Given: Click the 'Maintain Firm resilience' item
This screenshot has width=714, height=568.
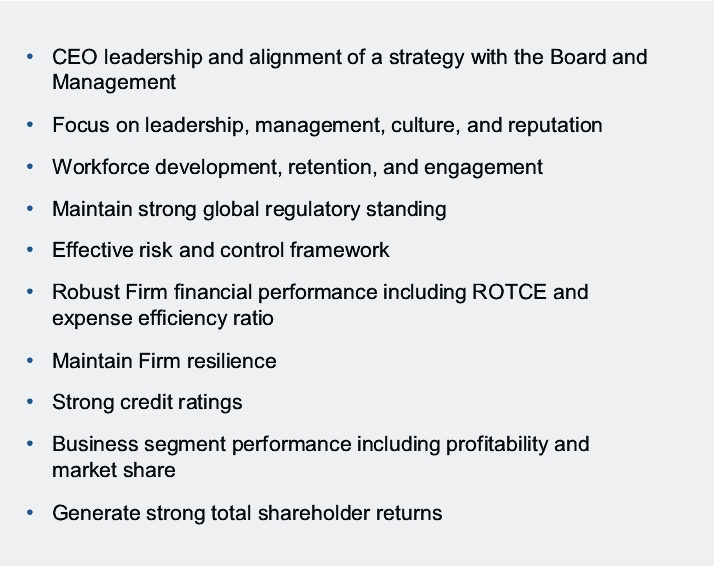Looking at the screenshot, I should (x=164, y=360).
